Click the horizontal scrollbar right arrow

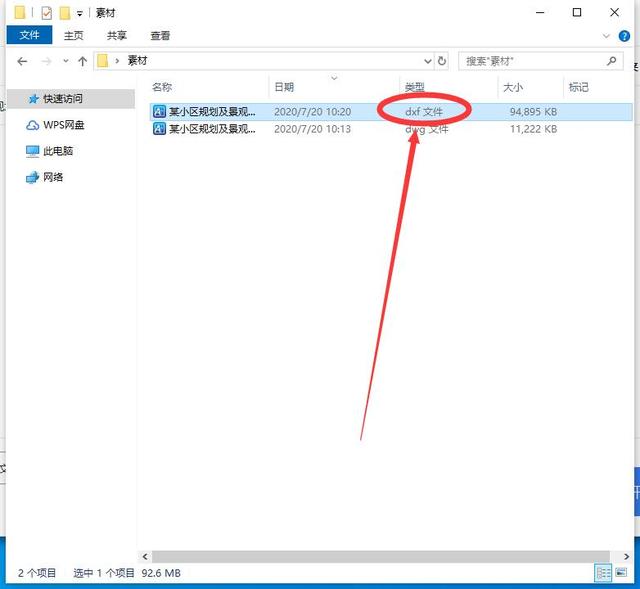[626, 556]
